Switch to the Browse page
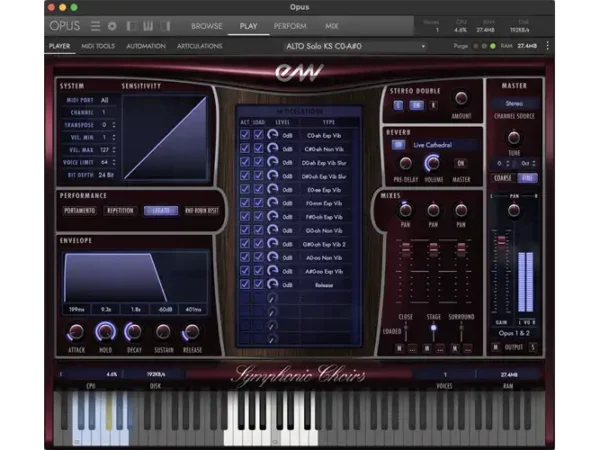This screenshot has width=600, height=450. pyautogui.click(x=207, y=26)
